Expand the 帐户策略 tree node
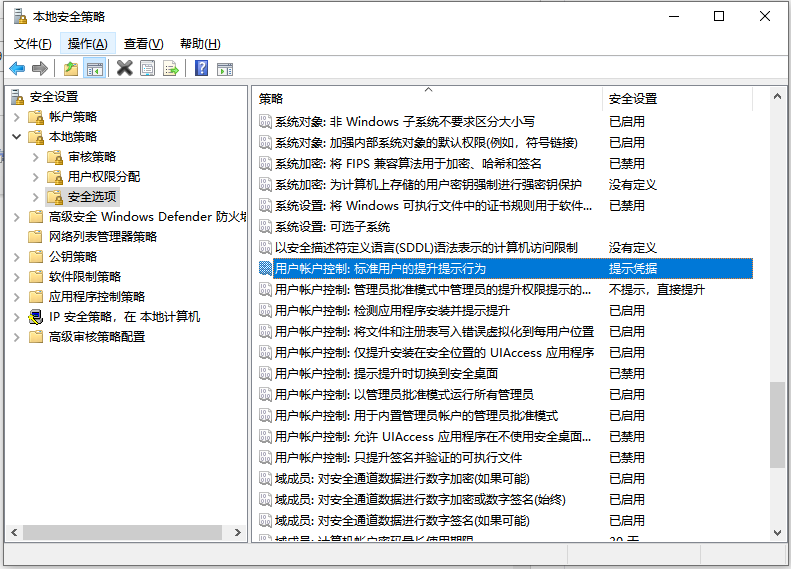The width and height of the screenshot is (791, 569). 17,117
